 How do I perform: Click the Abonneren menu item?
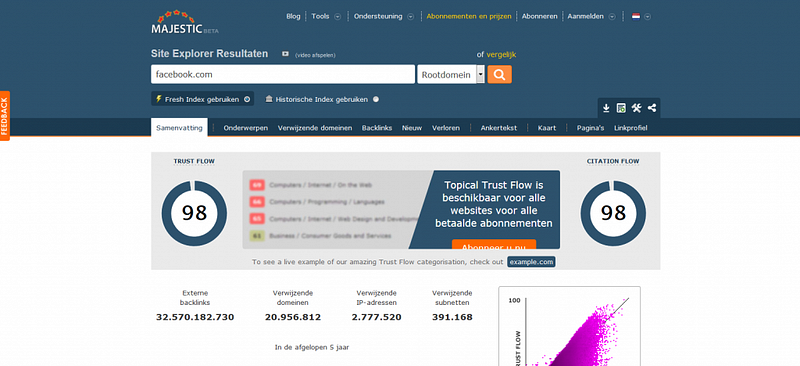[539, 16]
